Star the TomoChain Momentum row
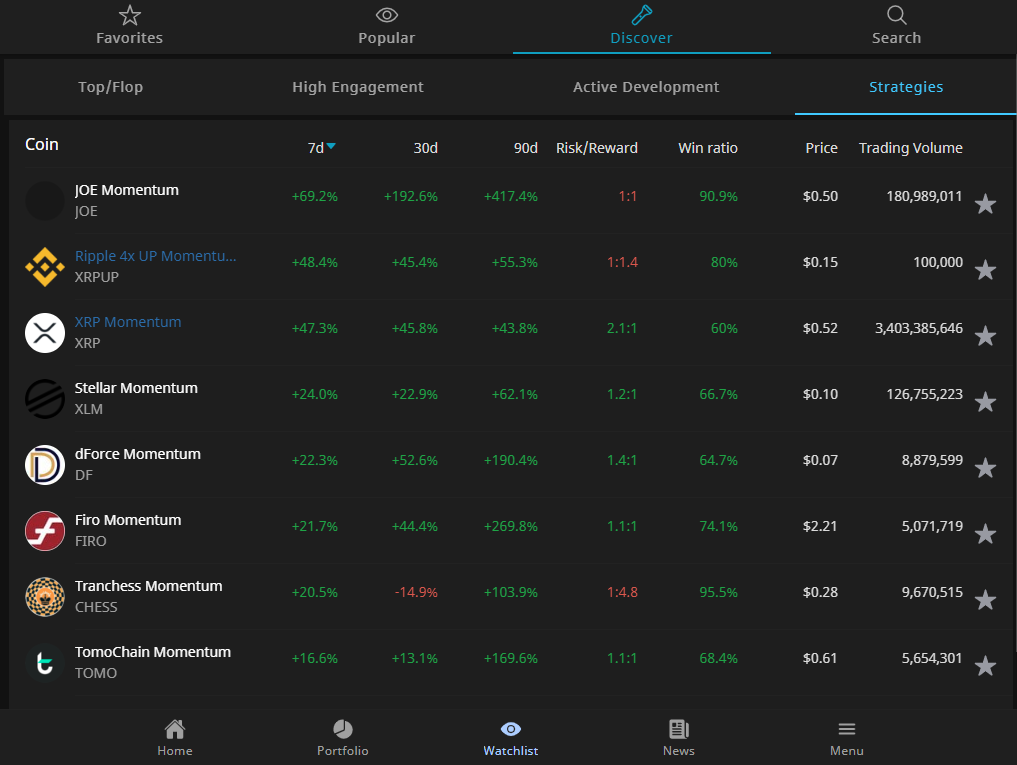Screen dimensions: 1017x765 click(x=985, y=665)
